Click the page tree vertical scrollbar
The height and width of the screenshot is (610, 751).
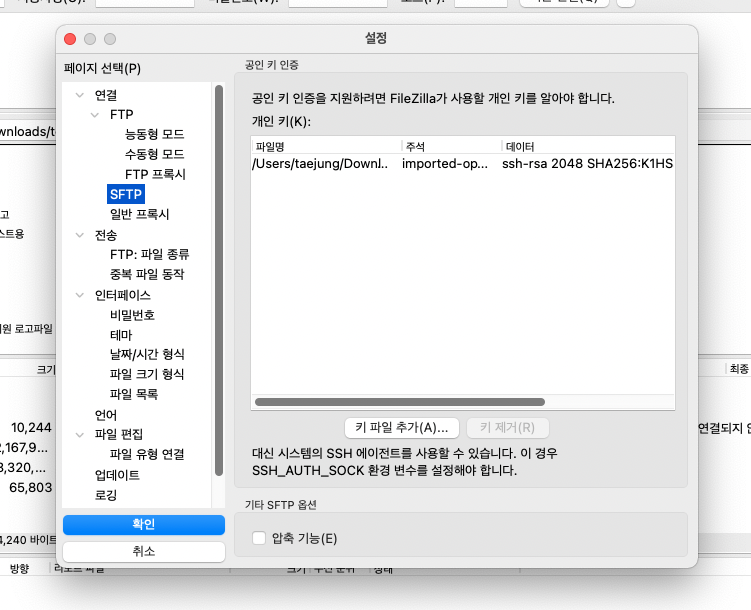[x=219, y=280]
